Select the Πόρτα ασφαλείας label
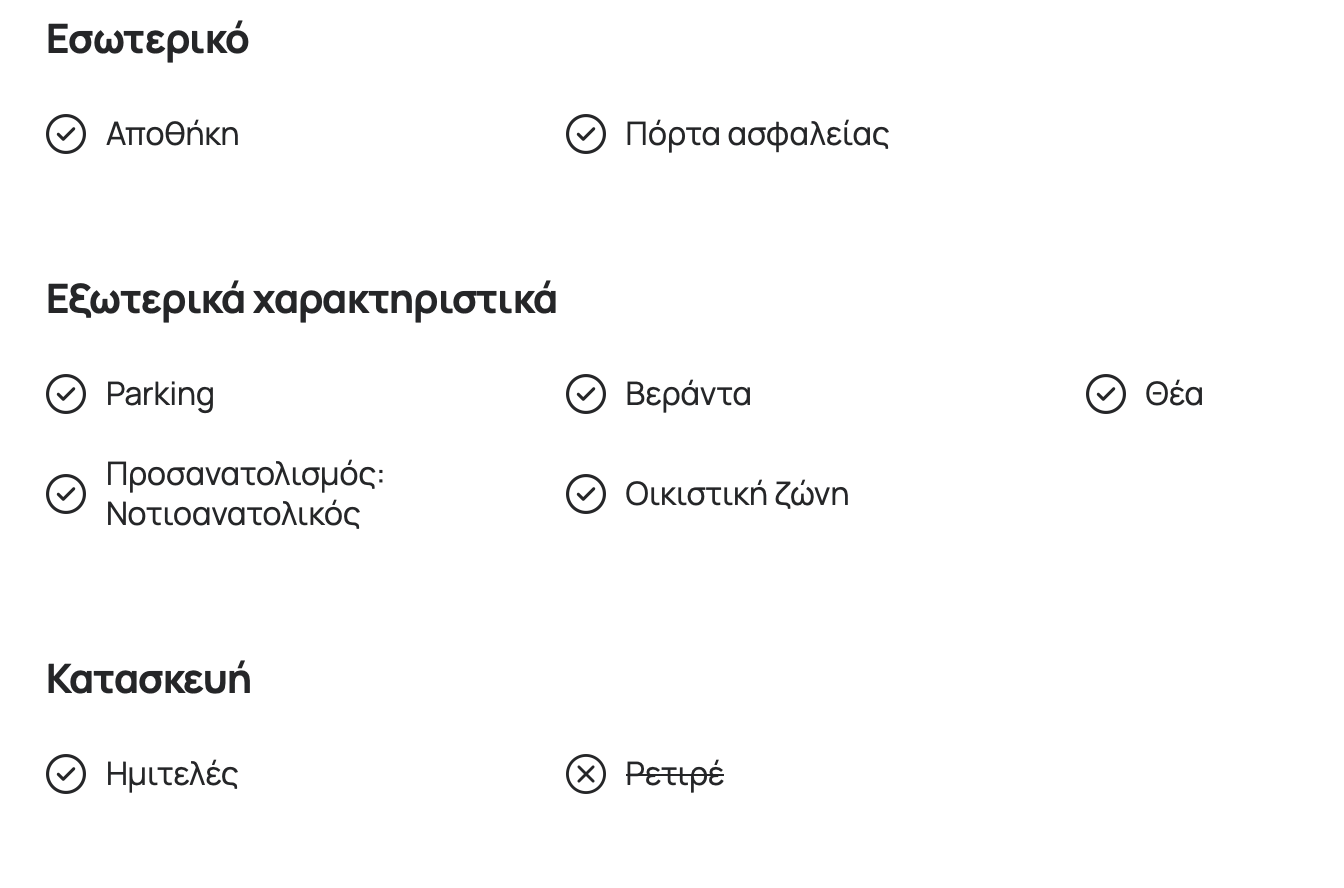Screen dimensions: 1344x888 coord(757,134)
